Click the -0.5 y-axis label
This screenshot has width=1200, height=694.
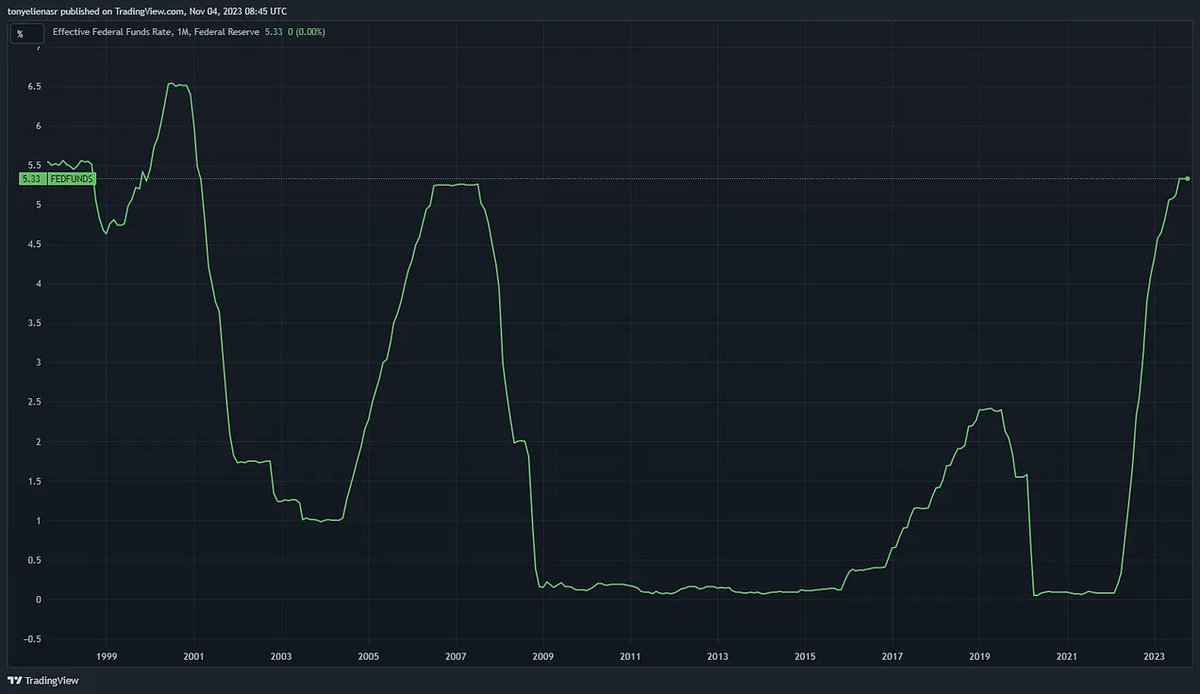(32, 640)
